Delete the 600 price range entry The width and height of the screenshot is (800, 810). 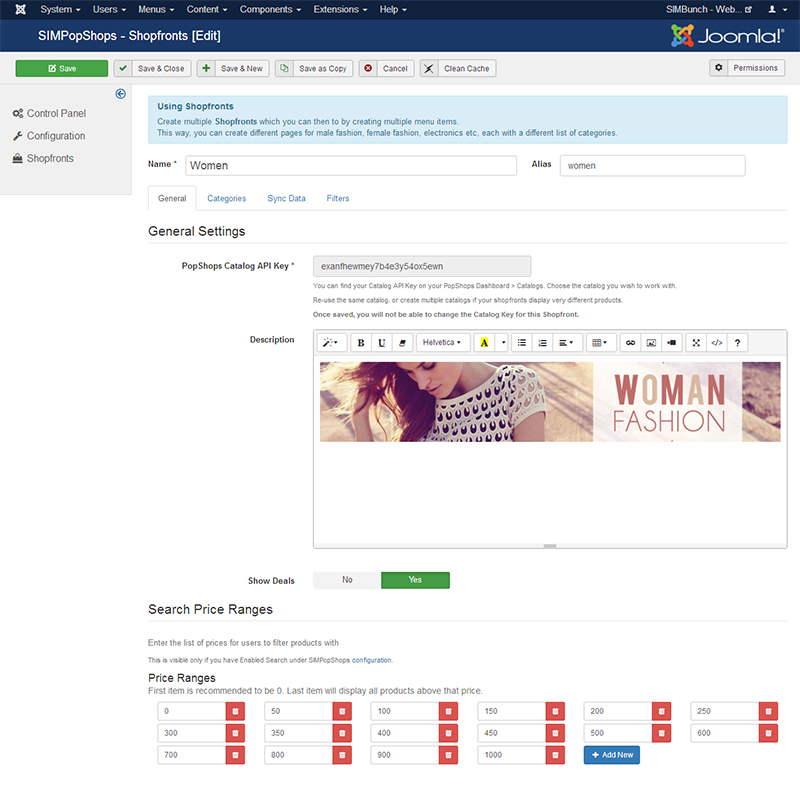pyautogui.click(x=768, y=733)
